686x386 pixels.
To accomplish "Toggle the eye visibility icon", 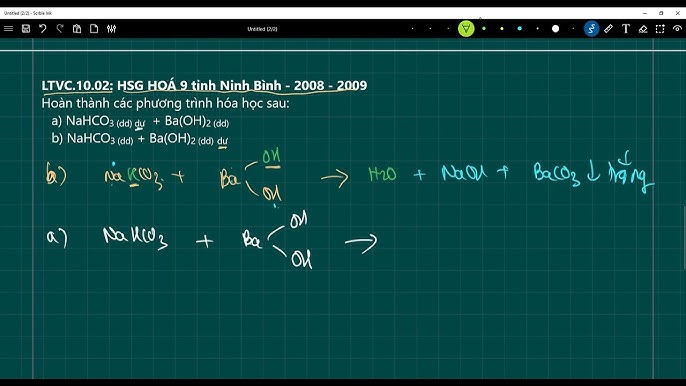I will (677, 29).
